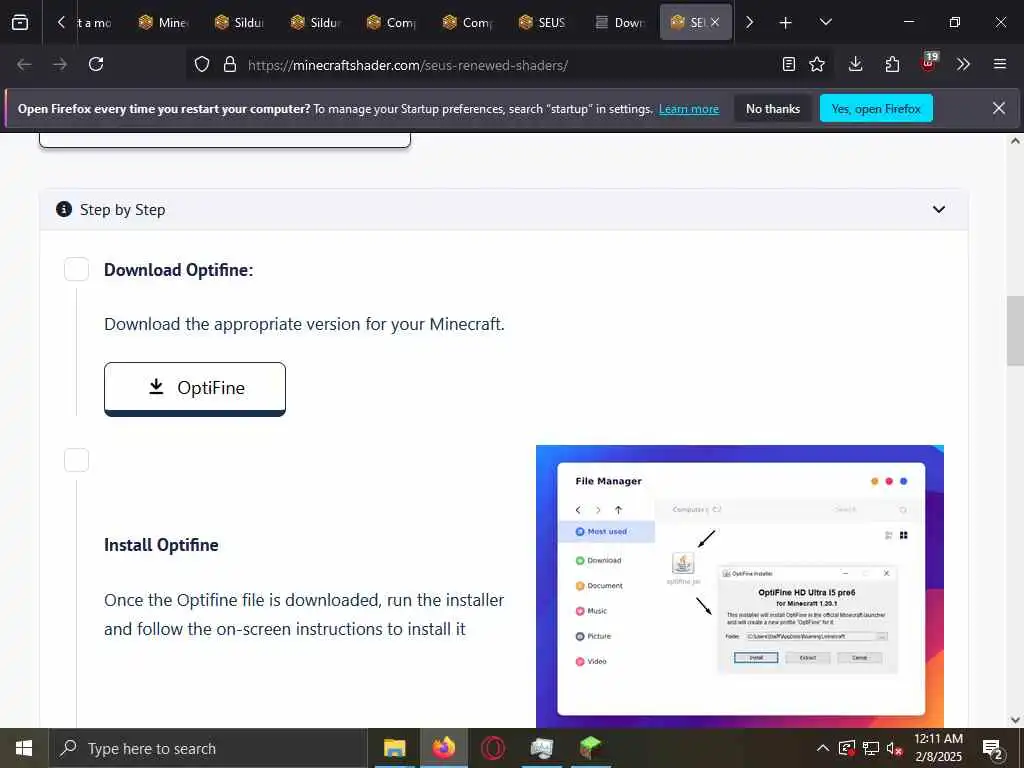Click Firefox icon in taskbar
The width and height of the screenshot is (1024, 768).
pos(443,748)
